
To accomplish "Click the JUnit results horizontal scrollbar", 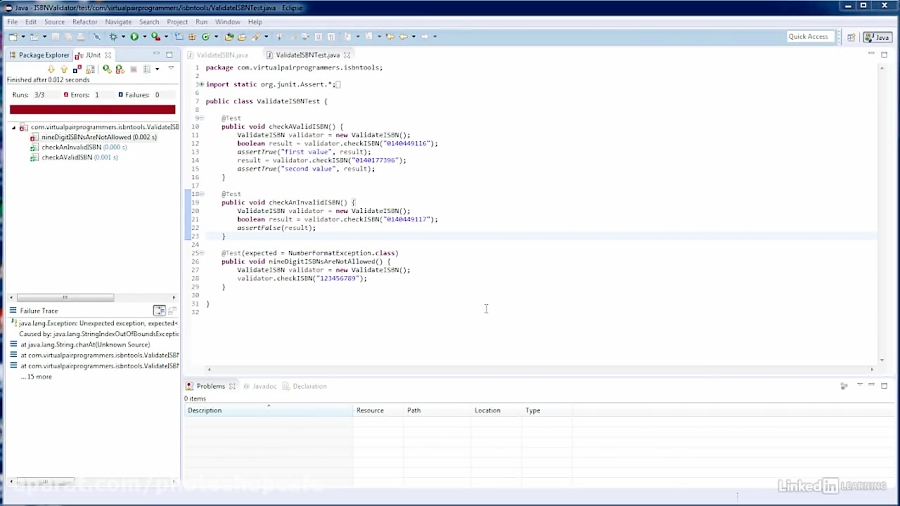I will point(64,297).
